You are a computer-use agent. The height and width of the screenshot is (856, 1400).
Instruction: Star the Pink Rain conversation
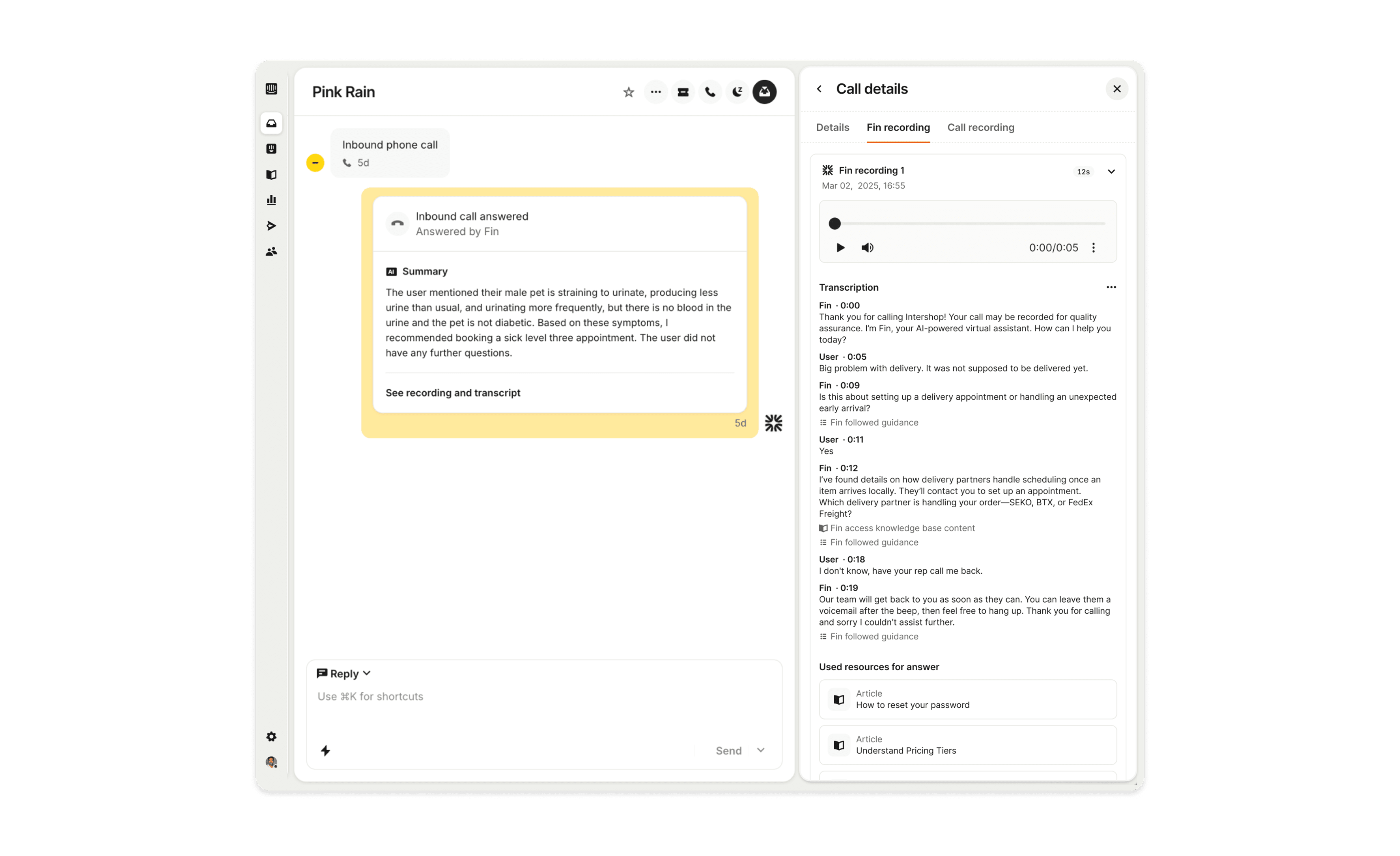(628, 92)
